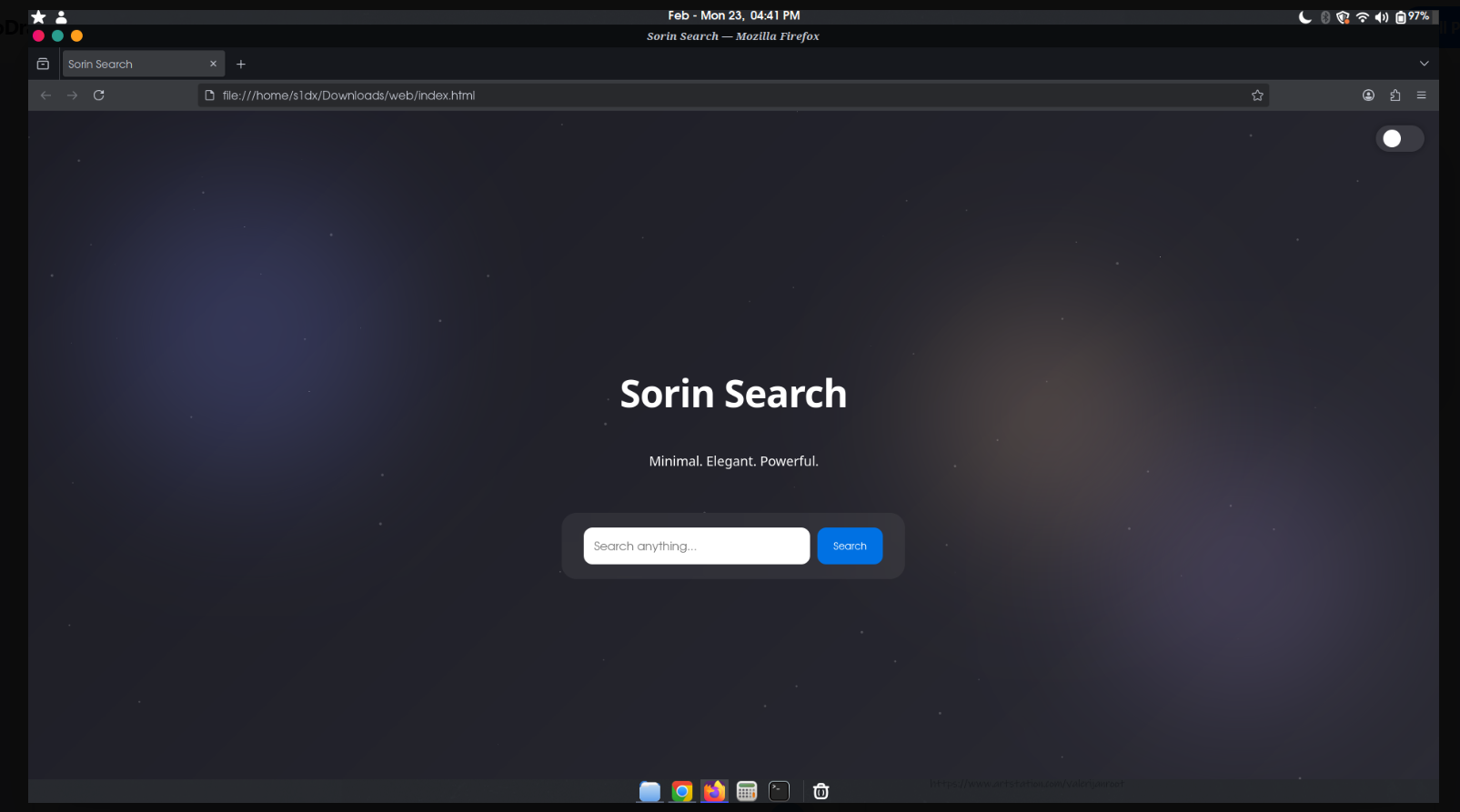Open the Firefox hamburger application menu
Image resolution: width=1460 pixels, height=812 pixels.
(1421, 95)
